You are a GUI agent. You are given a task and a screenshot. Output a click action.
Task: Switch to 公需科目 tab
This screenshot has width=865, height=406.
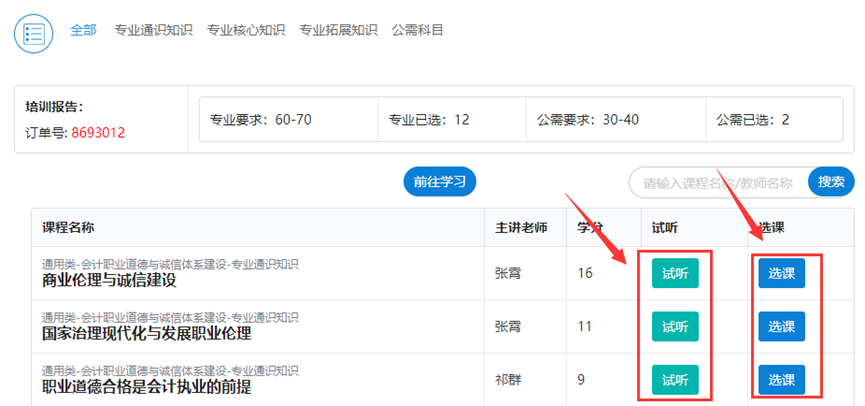[418, 30]
